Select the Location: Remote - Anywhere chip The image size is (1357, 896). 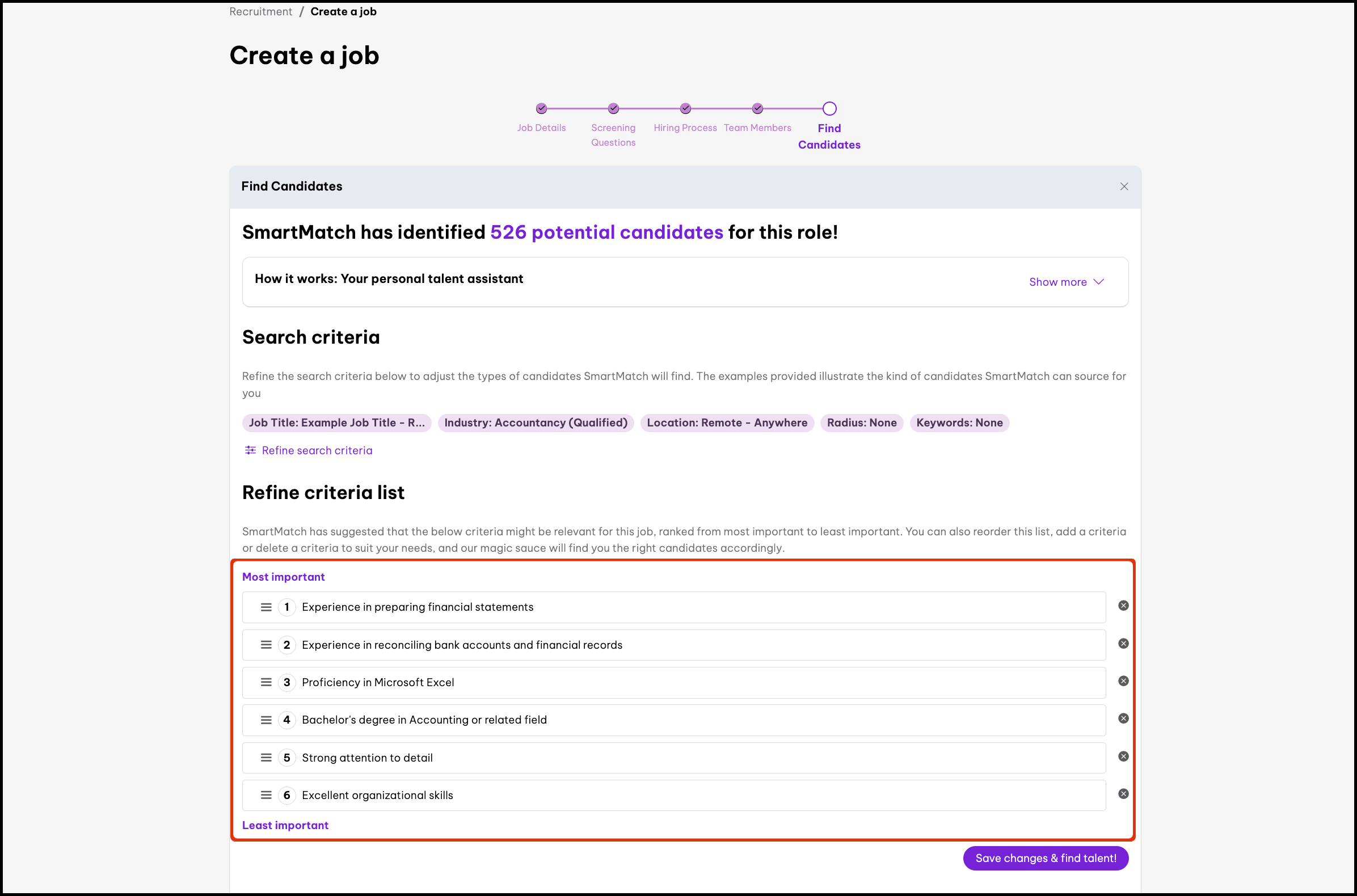(x=727, y=423)
